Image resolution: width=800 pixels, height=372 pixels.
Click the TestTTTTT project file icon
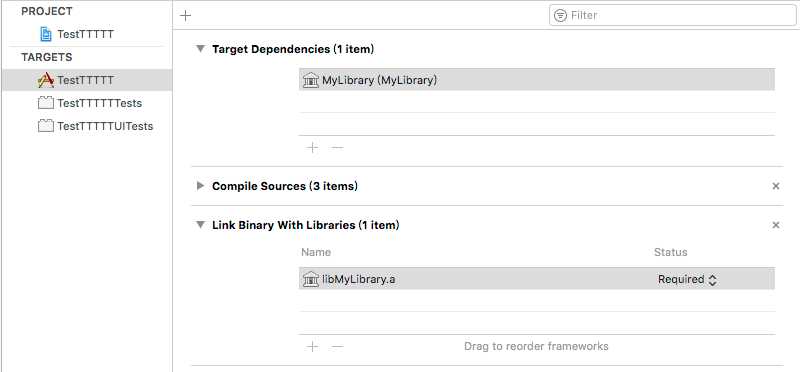[x=46, y=34]
